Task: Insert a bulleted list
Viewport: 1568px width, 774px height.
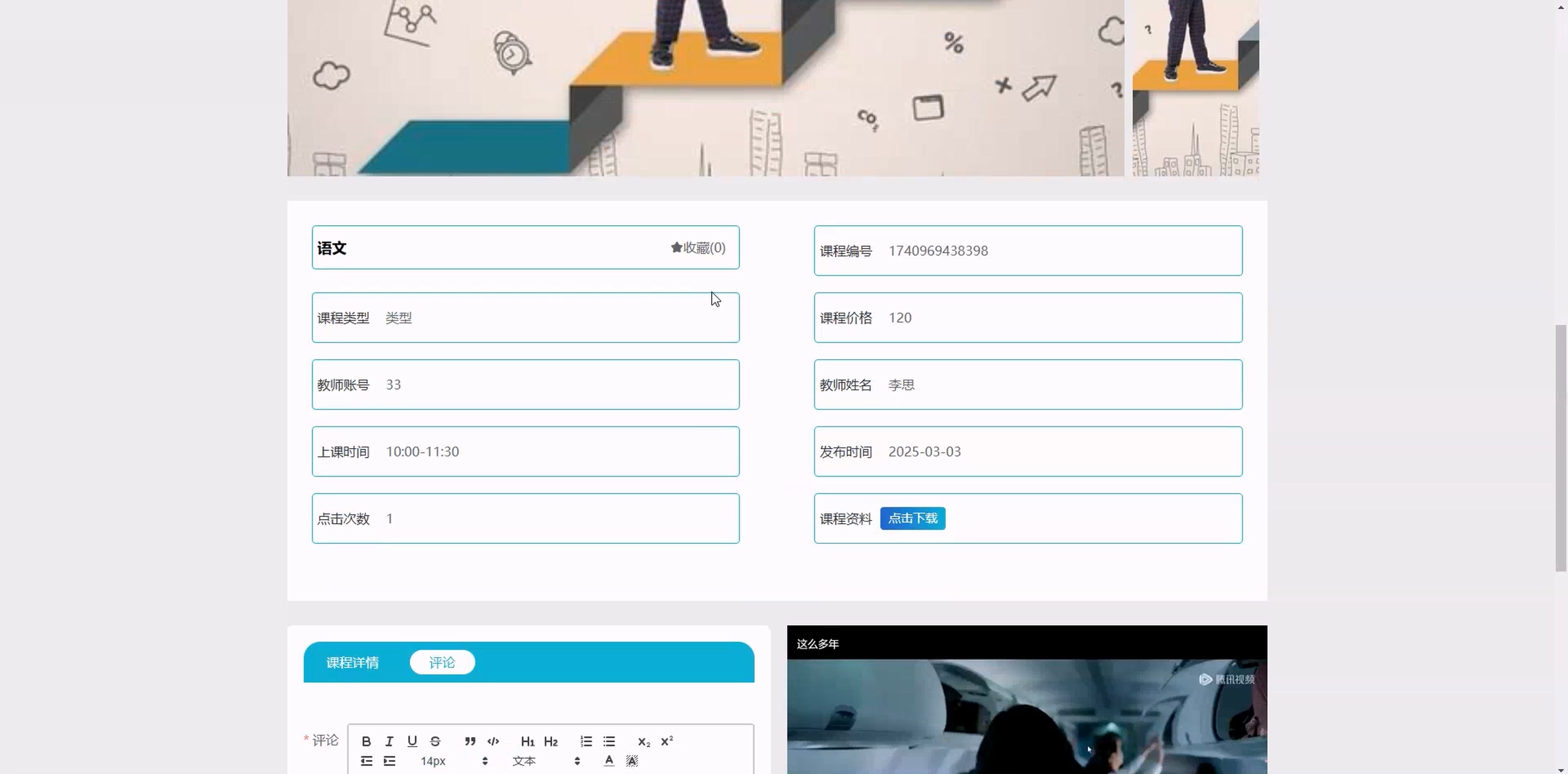Action: [609, 741]
